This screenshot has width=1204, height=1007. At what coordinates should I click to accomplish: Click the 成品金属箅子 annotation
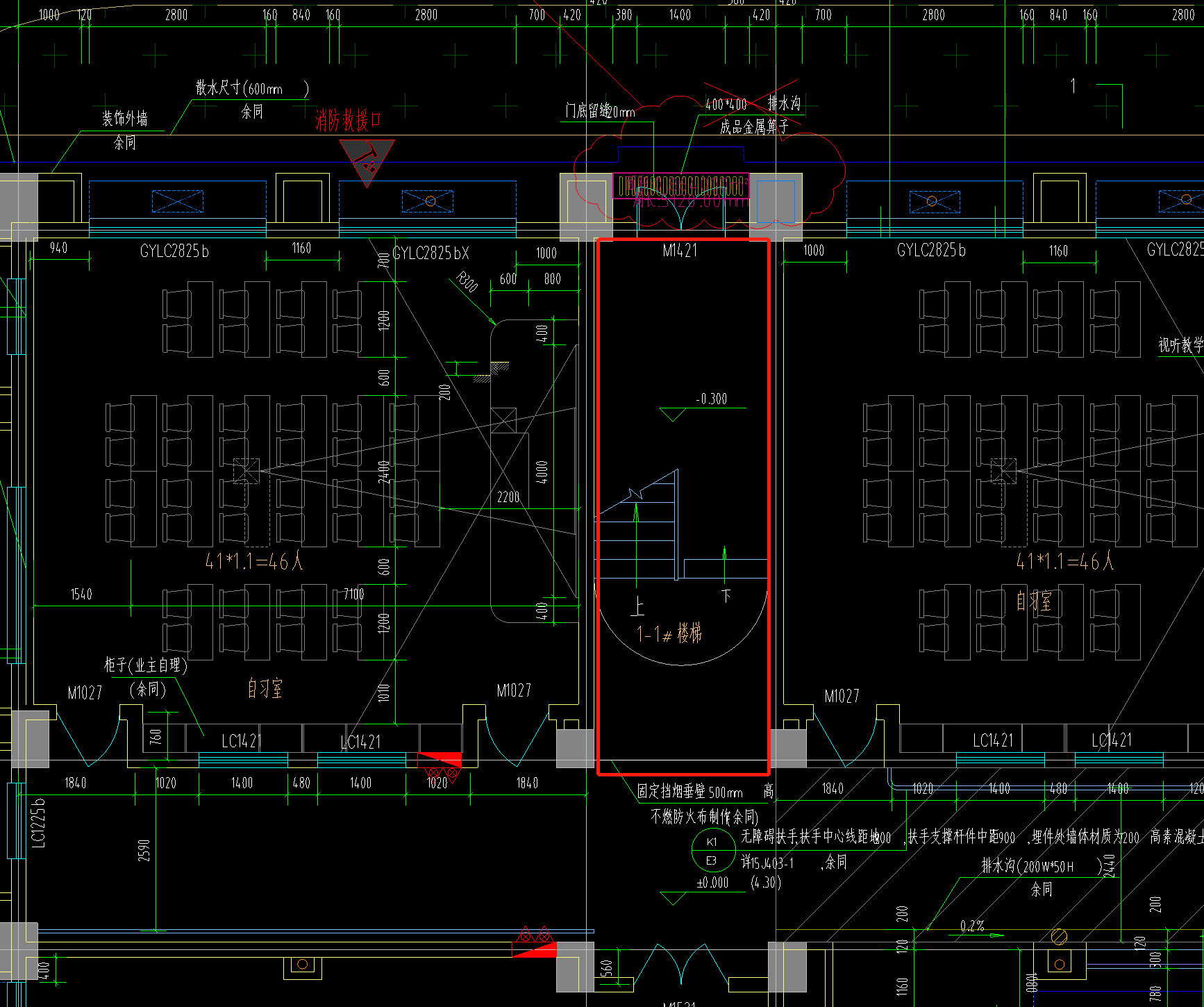754,127
